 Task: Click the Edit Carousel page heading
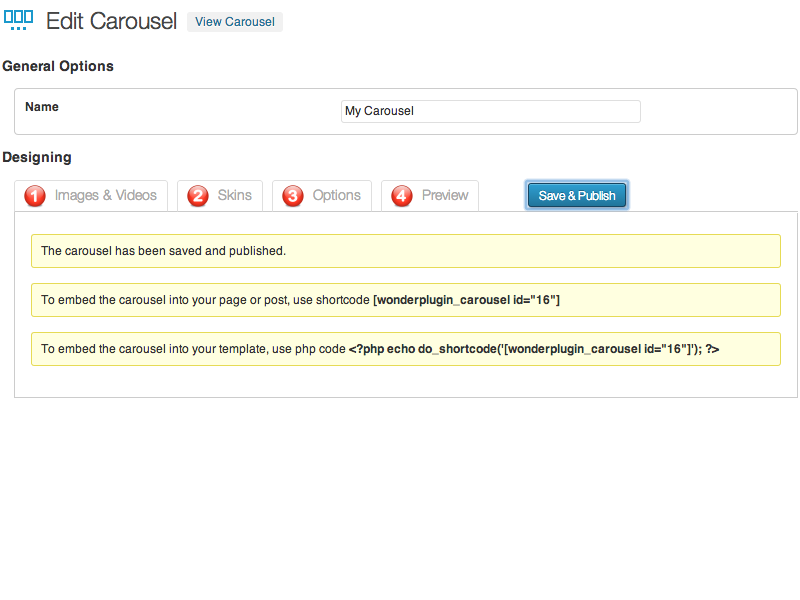coord(111,21)
